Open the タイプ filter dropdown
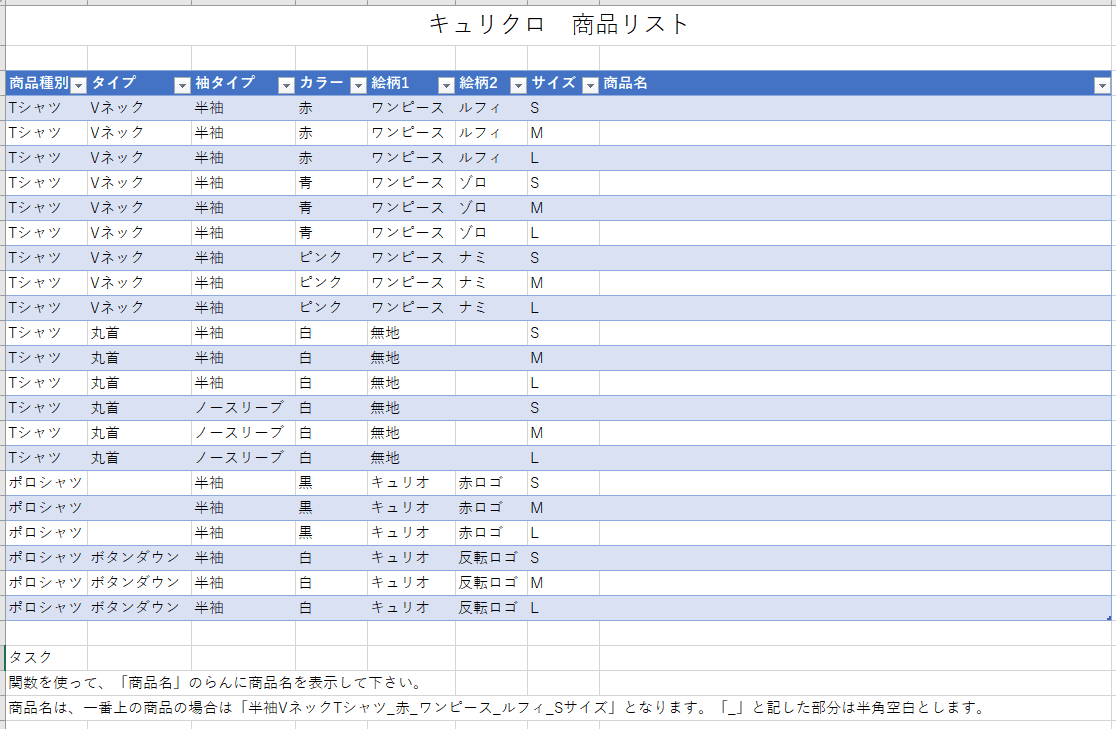The width and height of the screenshot is (1116, 729). (182, 85)
